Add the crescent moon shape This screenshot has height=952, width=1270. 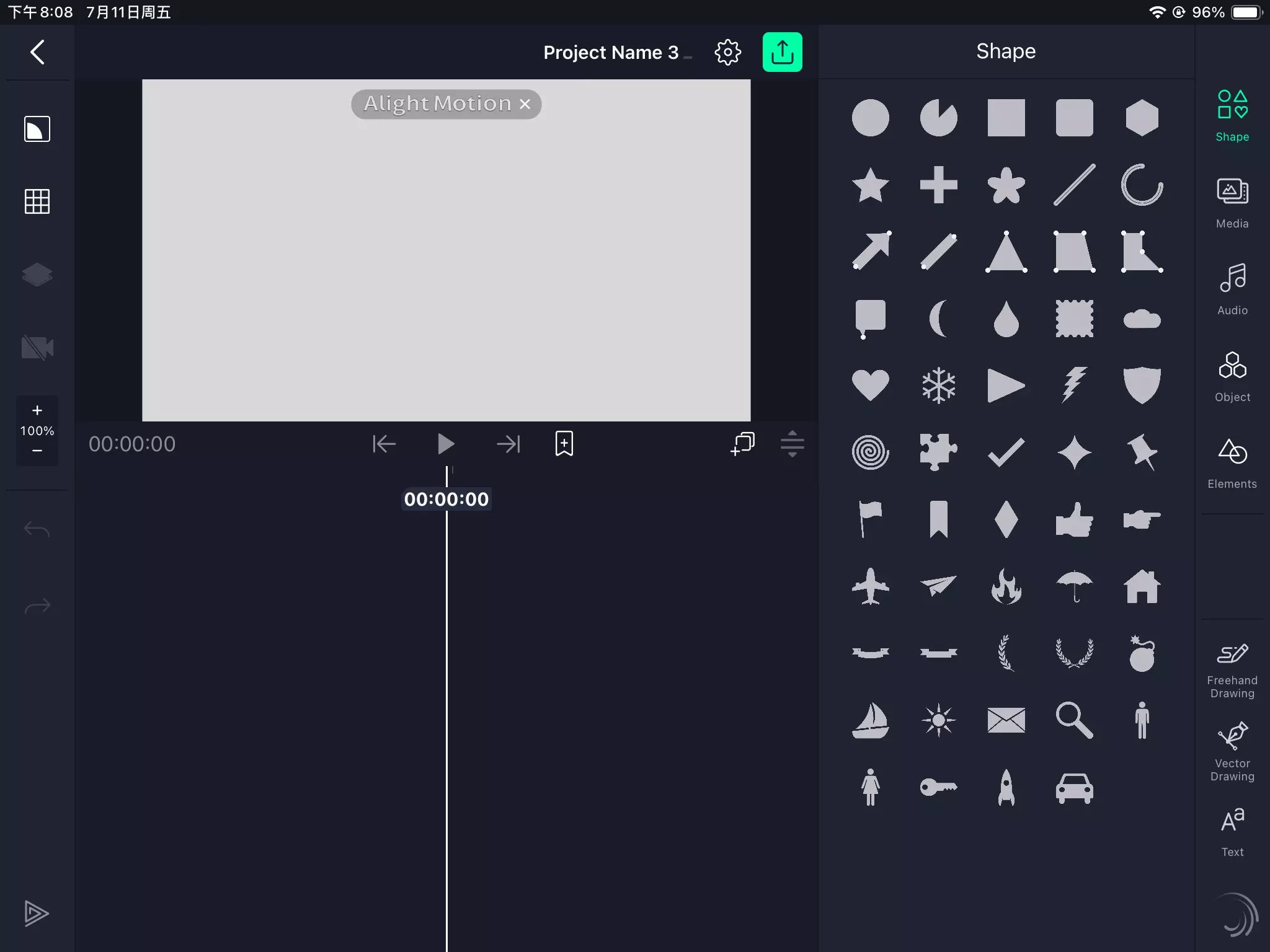(x=938, y=318)
